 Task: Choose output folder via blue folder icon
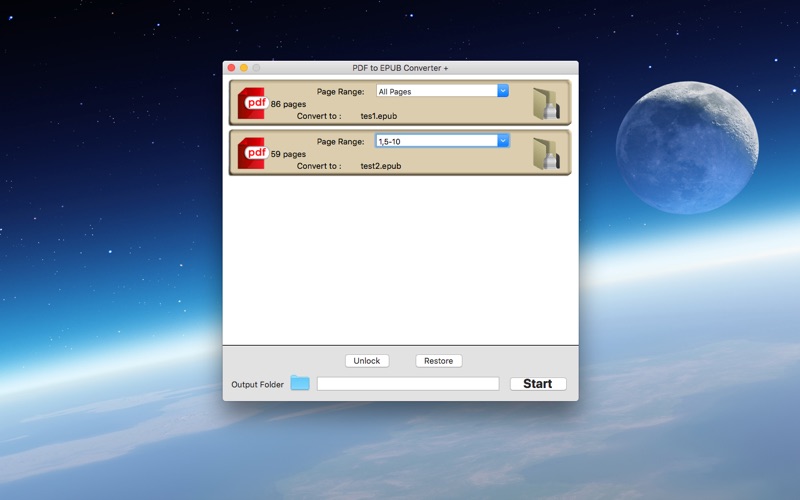tap(300, 383)
